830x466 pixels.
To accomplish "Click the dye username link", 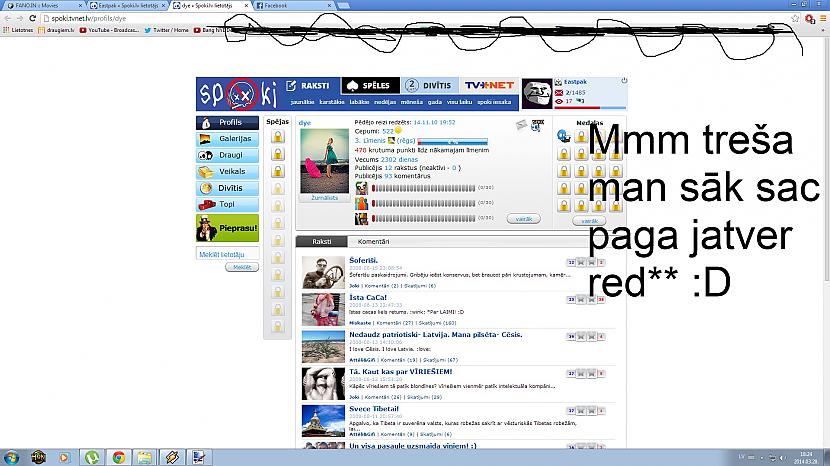I will (305, 123).
